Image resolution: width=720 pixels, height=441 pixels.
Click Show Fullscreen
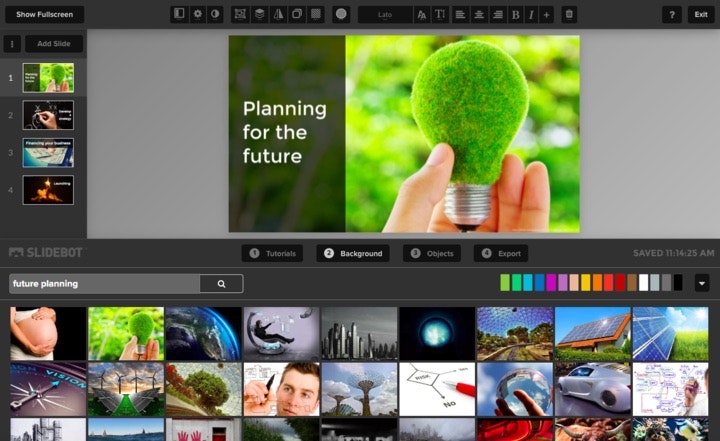point(45,14)
